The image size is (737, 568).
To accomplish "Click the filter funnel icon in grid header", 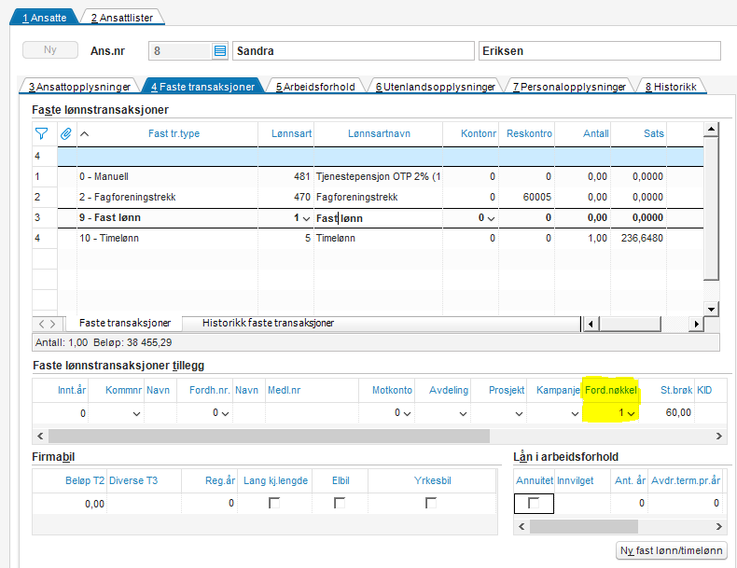I will 41,133.
